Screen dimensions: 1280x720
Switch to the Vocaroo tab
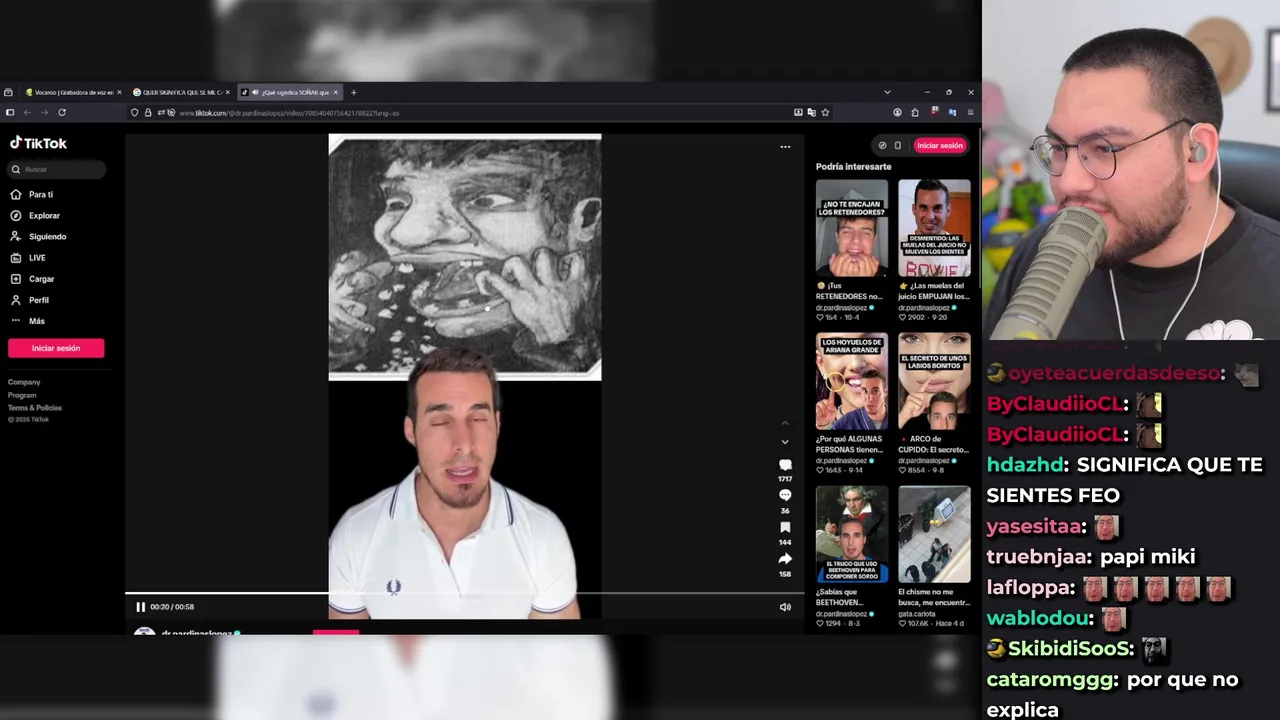point(72,92)
